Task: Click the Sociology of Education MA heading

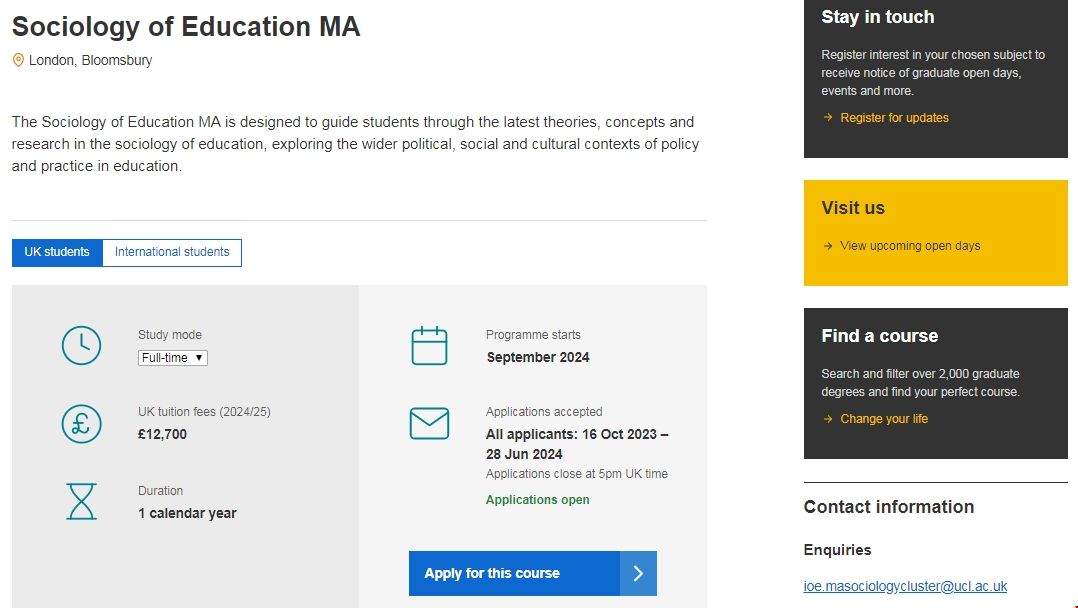Action: [x=186, y=27]
